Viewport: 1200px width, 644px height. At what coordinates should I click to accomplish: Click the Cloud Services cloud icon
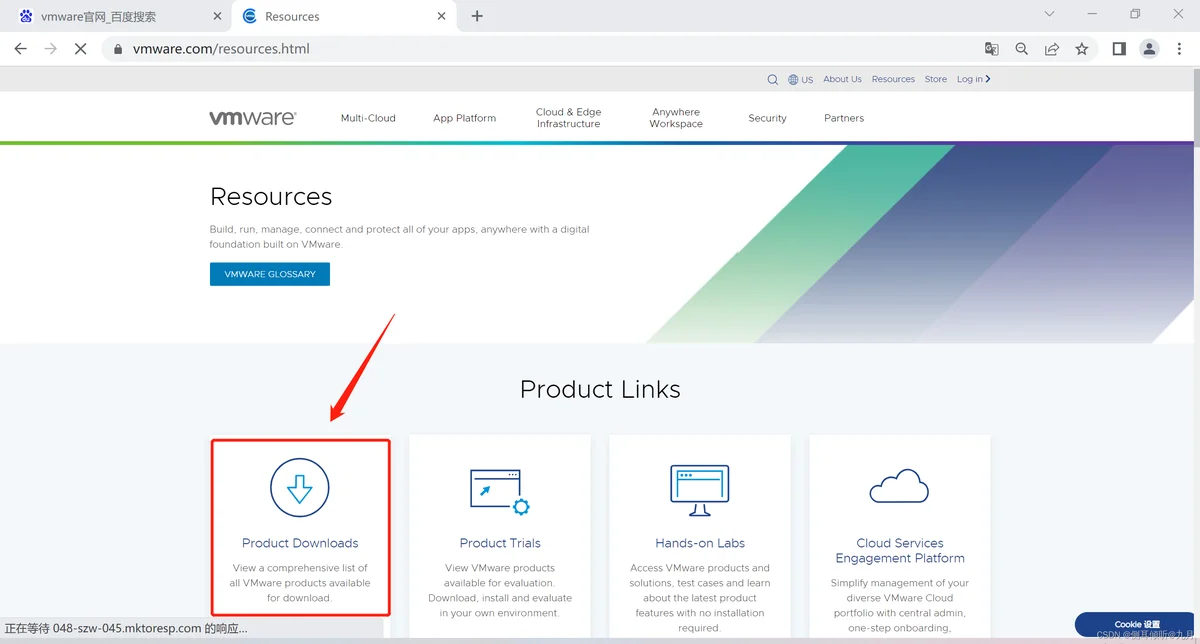pyautogui.click(x=899, y=486)
